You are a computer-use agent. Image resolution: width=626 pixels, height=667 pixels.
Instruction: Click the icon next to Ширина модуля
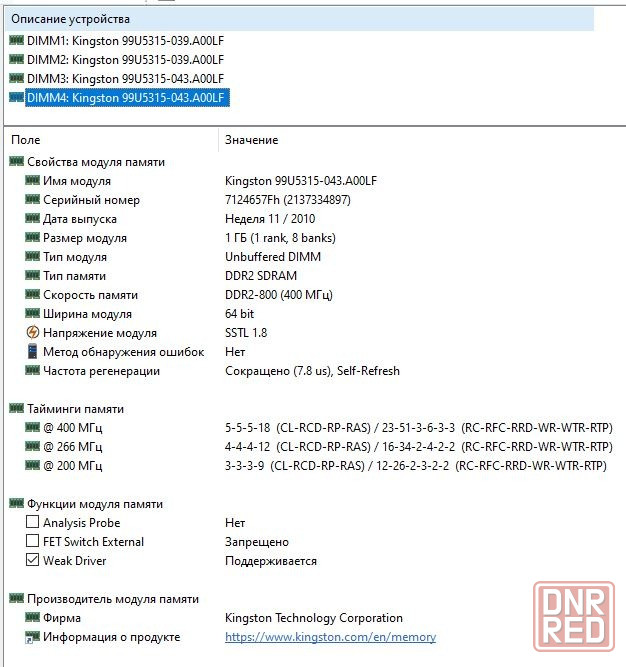coord(32,313)
